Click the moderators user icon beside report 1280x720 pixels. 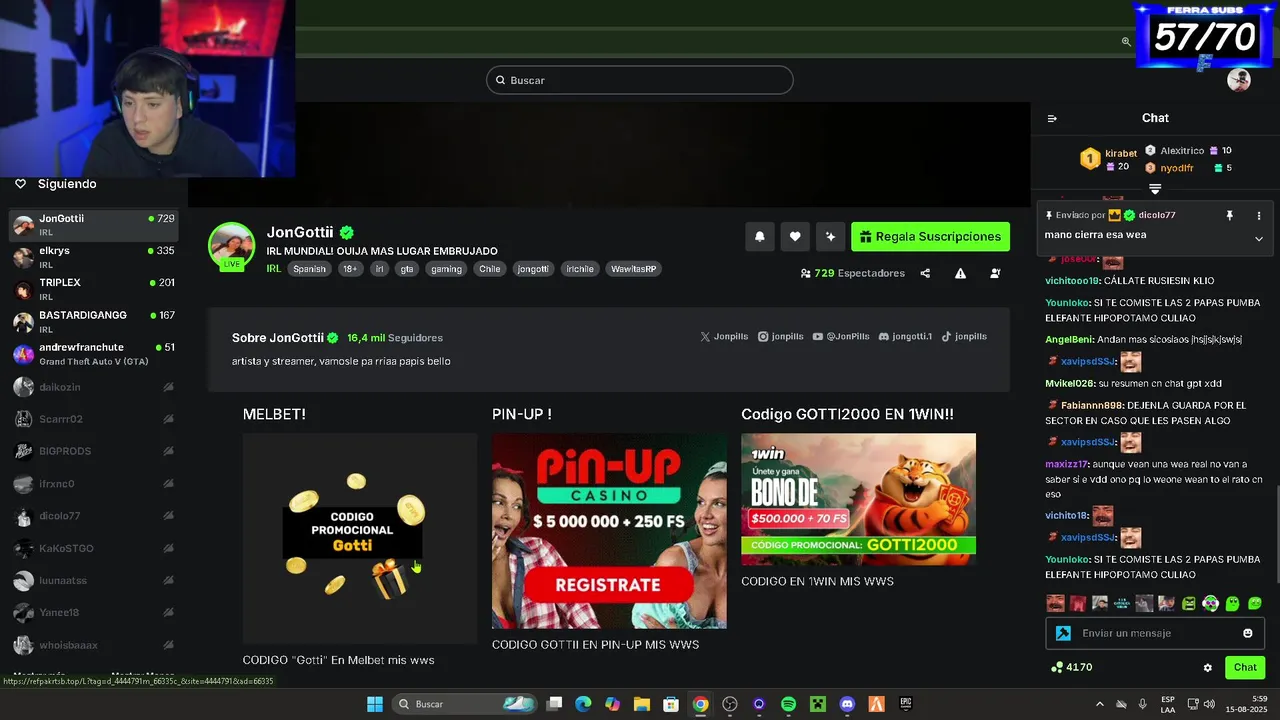point(995,273)
